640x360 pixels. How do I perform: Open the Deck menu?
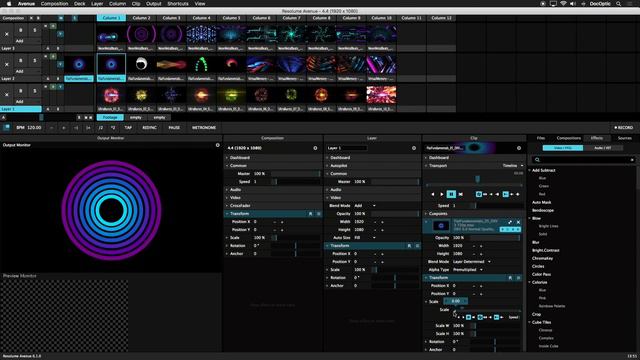tap(80, 4)
